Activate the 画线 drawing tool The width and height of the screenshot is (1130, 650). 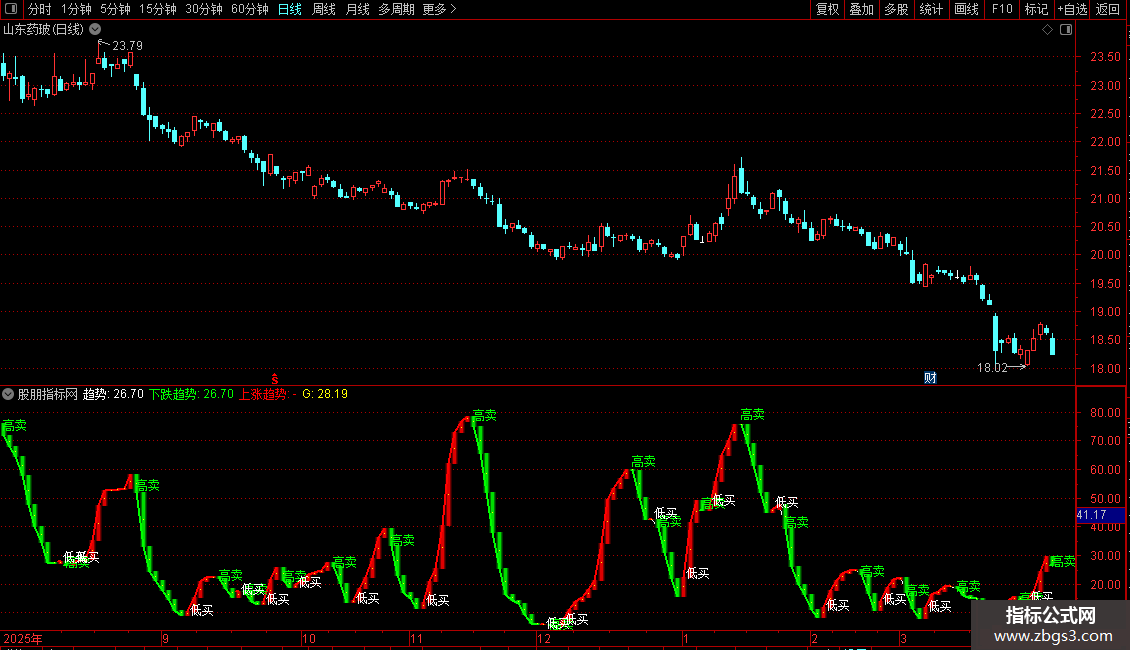coord(966,9)
